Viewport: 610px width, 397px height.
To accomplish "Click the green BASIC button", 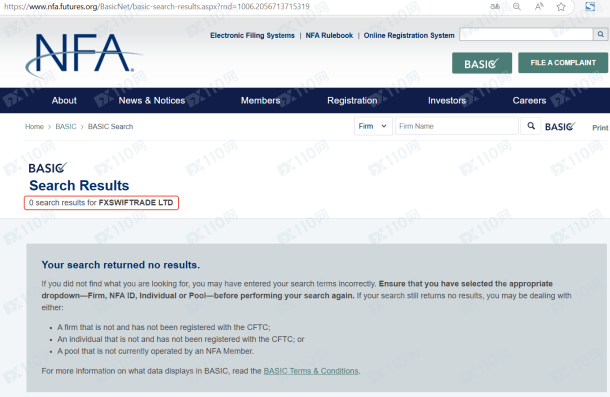I will pos(482,63).
